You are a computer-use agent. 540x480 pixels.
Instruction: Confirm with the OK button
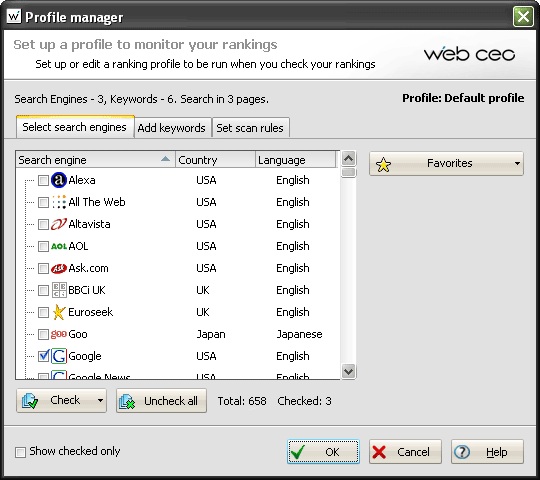click(x=323, y=452)
